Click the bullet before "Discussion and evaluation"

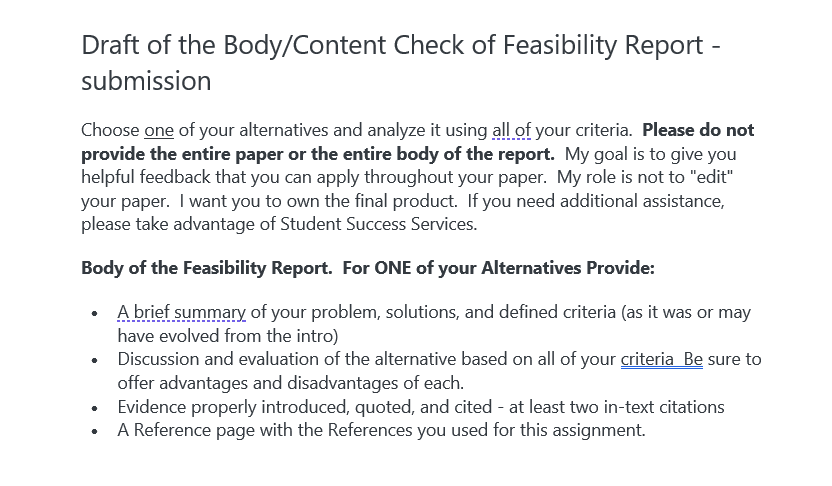point(95,361)
